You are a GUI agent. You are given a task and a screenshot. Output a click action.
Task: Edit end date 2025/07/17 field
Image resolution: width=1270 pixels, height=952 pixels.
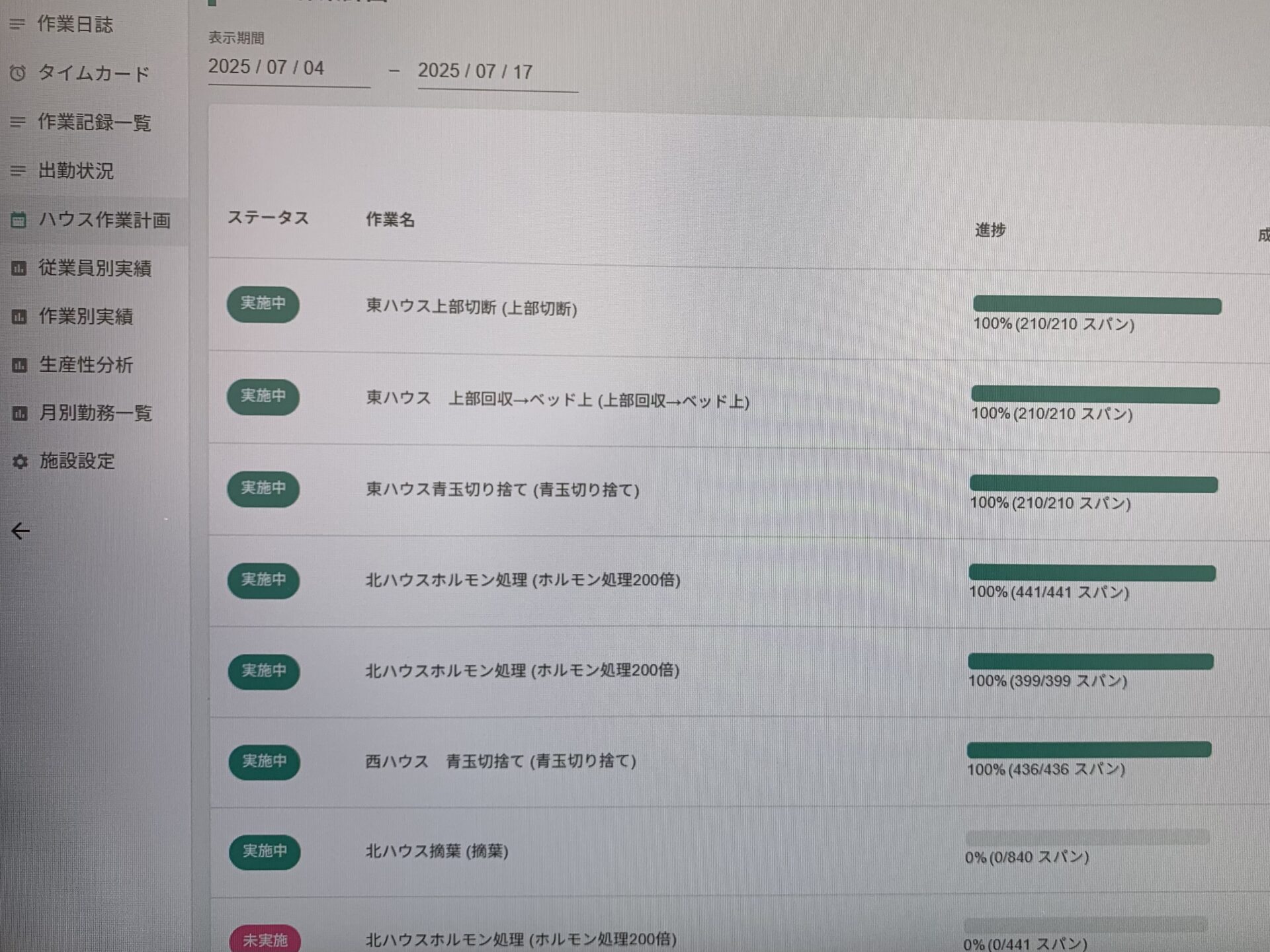tap(475, 71)
